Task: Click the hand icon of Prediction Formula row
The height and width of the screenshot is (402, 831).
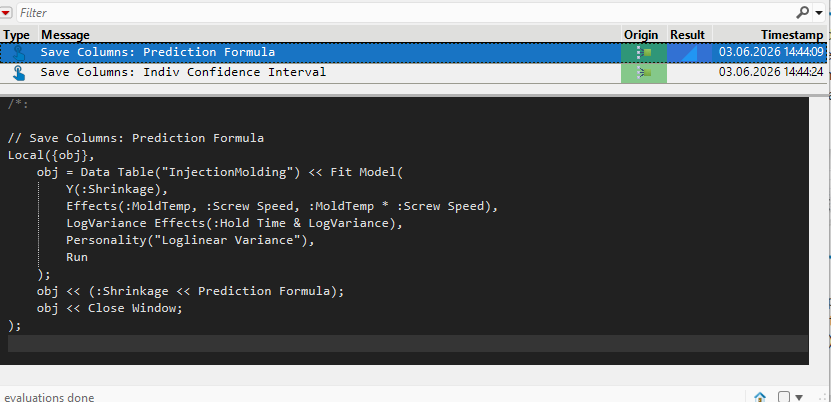Action: tap(19, 52)
